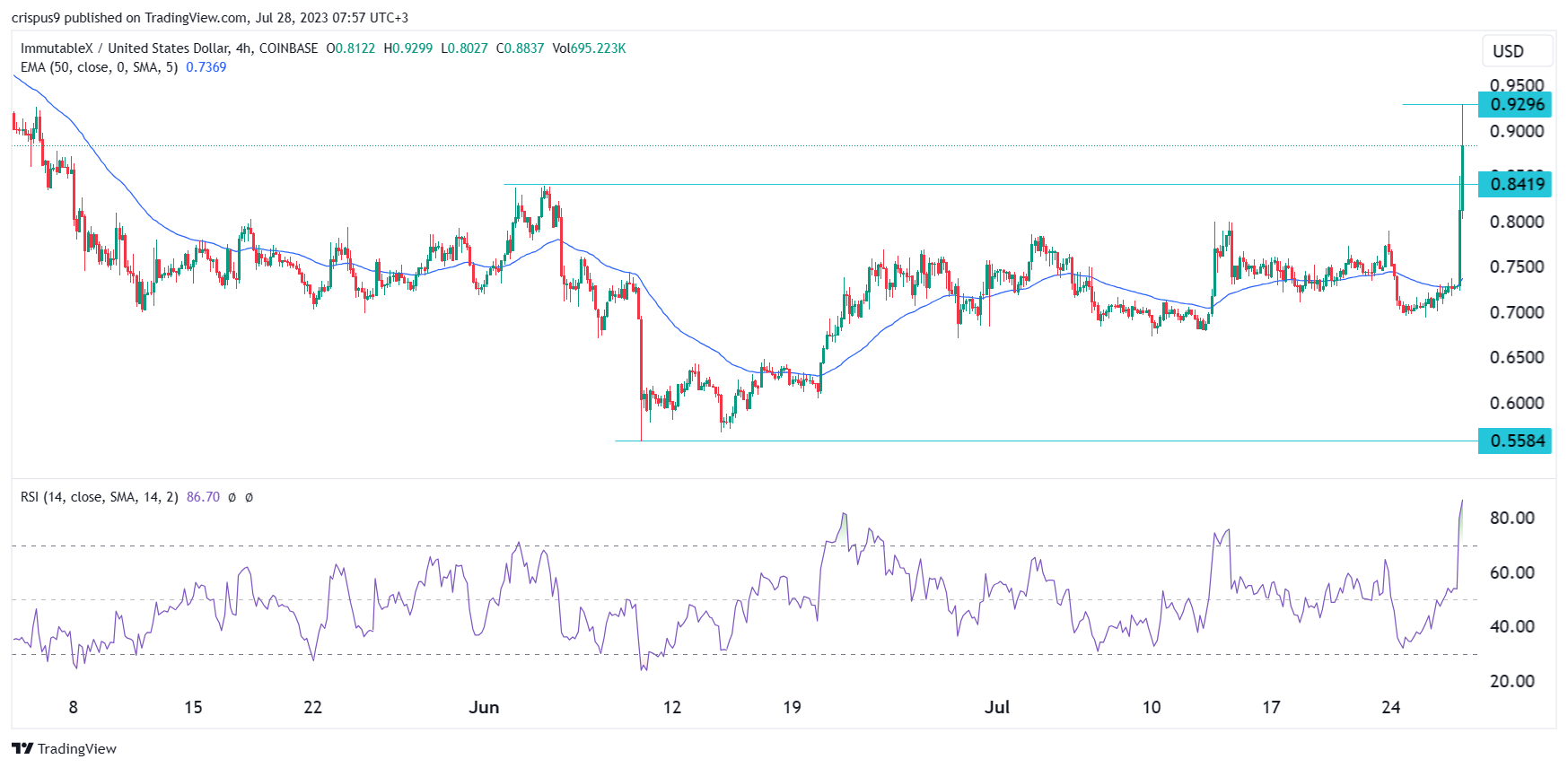Click the 22 date label on the time axis
The height and width of the screenshot is (768, 1568).
click(312, 707)
